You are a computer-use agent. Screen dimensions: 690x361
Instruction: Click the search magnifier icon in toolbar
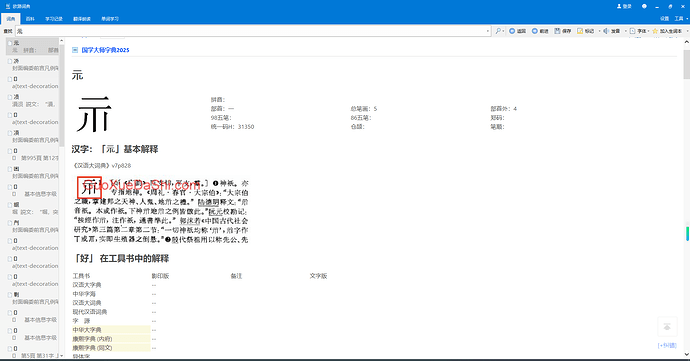click(x=498, y=31)
